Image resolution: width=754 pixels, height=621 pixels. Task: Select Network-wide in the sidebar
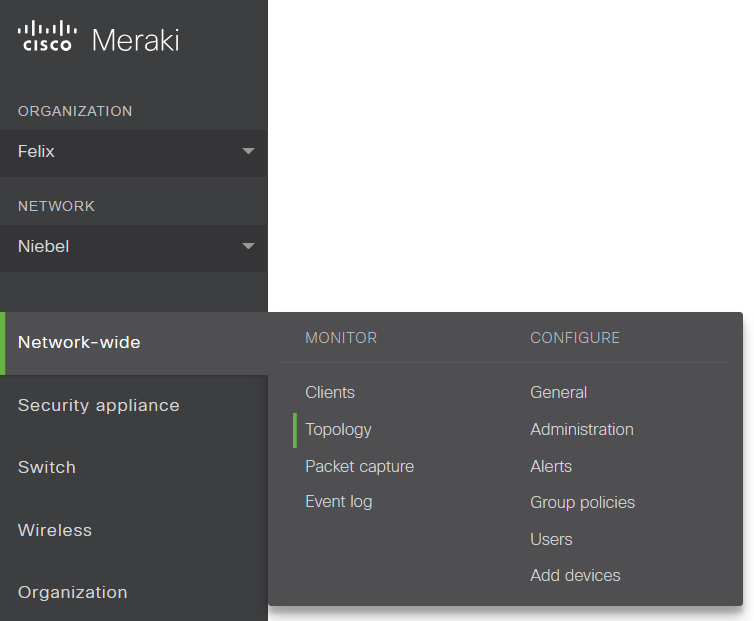tap(79, 343)
